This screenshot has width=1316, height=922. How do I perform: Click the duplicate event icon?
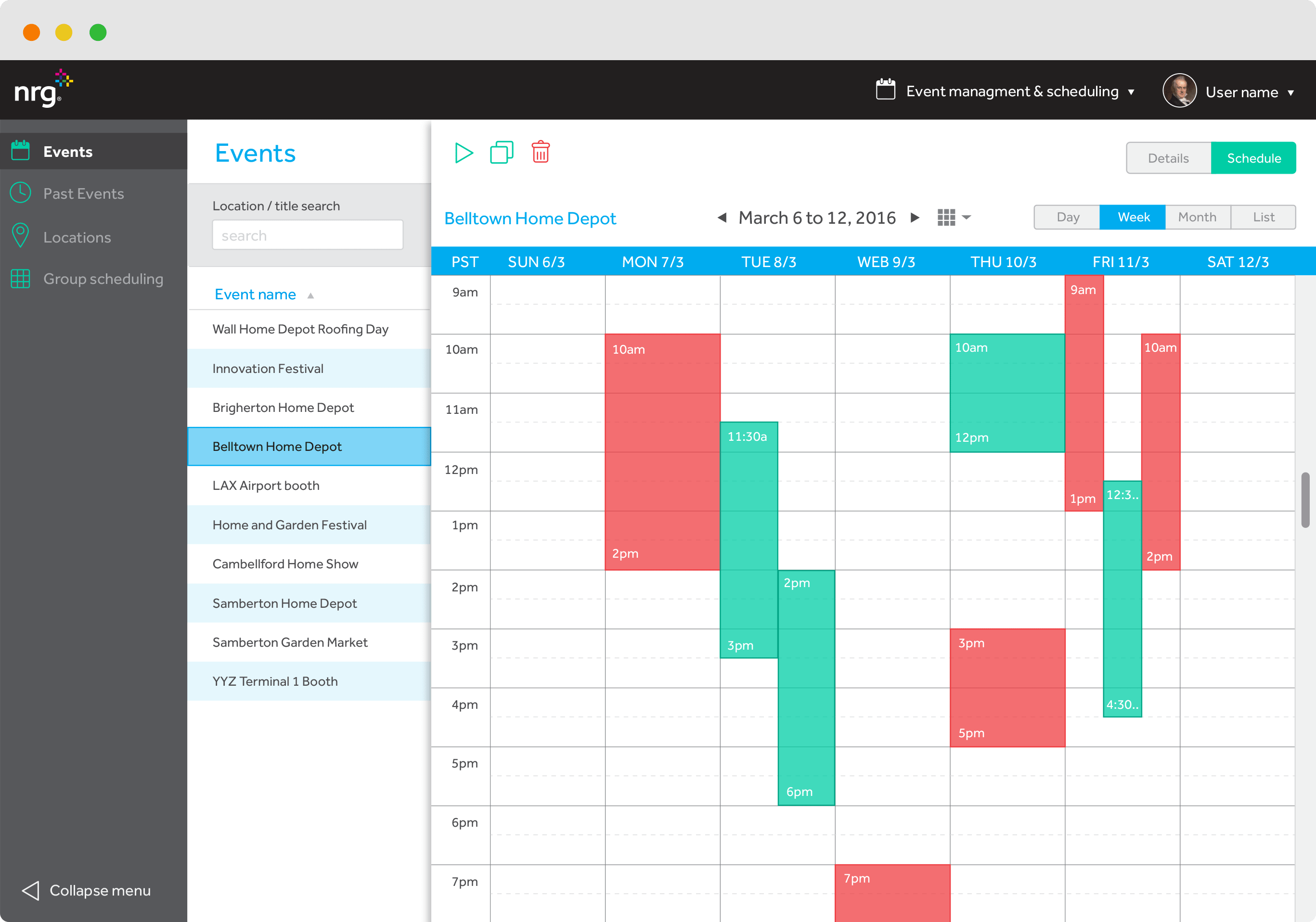pos(502,153)
